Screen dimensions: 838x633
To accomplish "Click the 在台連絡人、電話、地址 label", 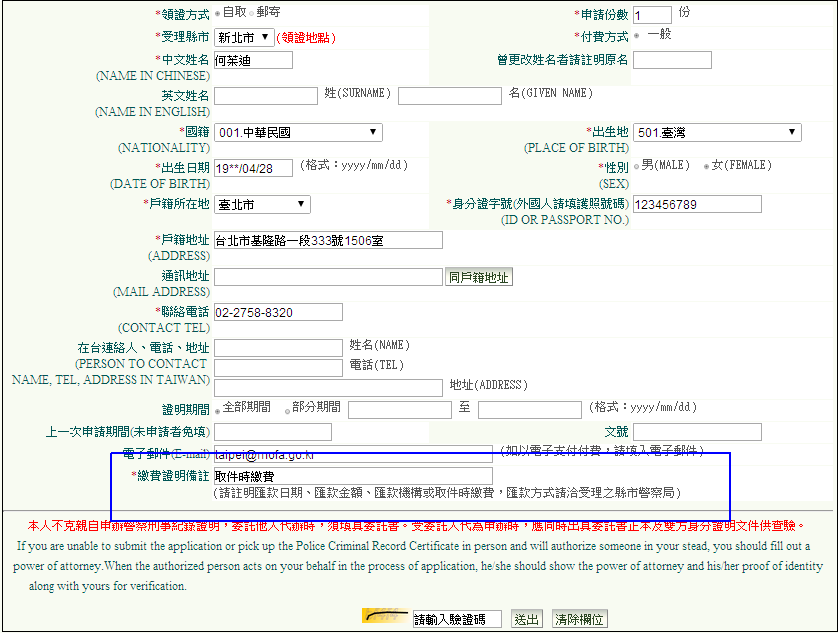I will coord(143,348).
